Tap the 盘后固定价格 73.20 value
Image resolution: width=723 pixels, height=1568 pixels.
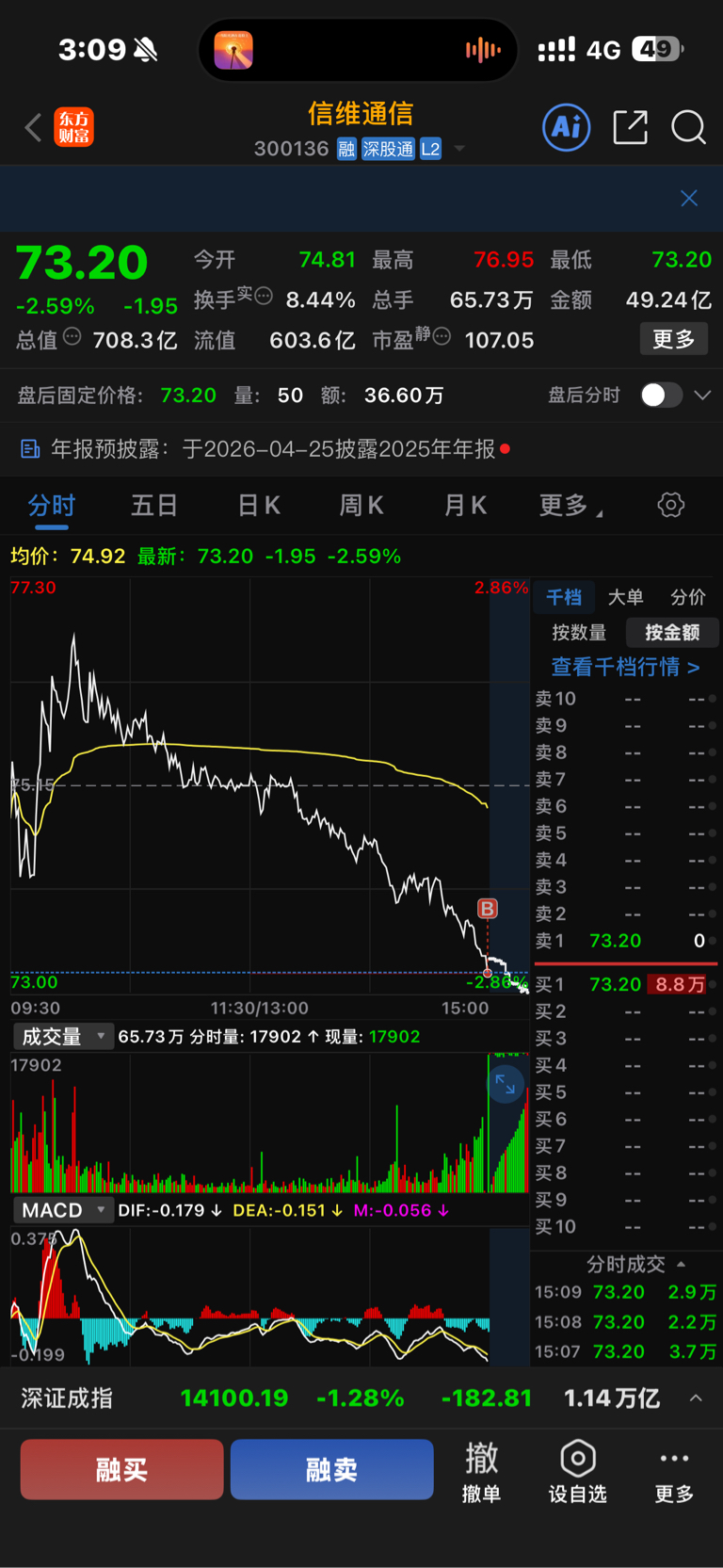[x=188, y=396]
